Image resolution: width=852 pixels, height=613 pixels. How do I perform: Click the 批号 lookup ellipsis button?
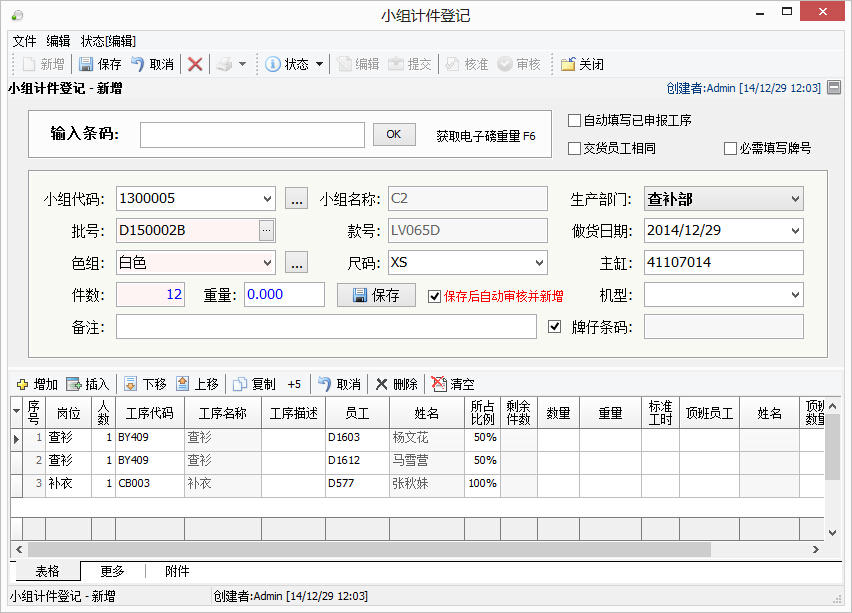click(266, 230)
